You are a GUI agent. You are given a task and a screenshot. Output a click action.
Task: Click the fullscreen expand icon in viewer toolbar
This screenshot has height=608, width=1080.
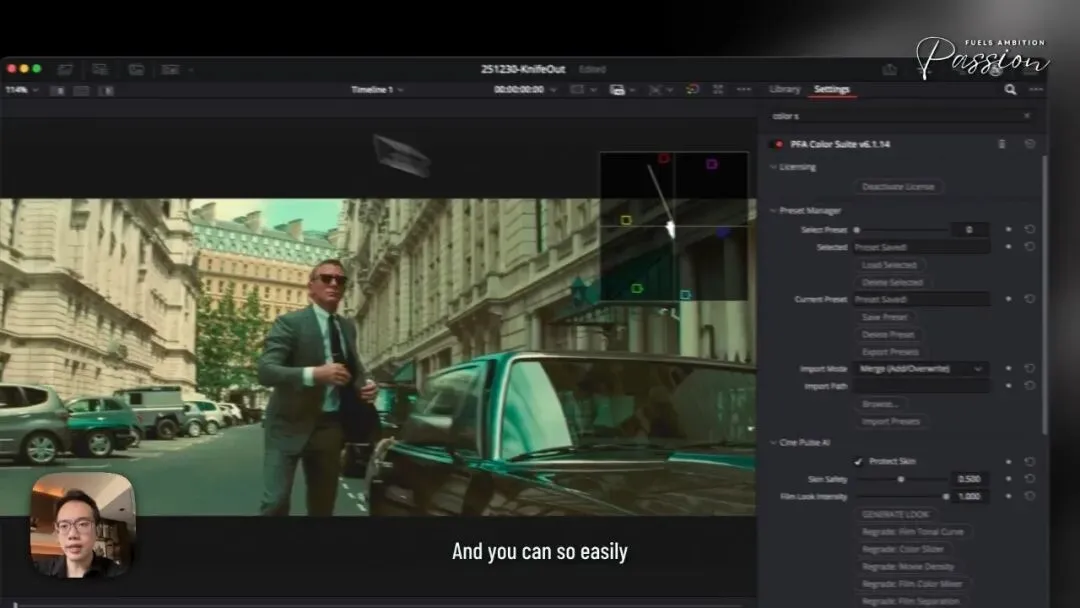718,90
